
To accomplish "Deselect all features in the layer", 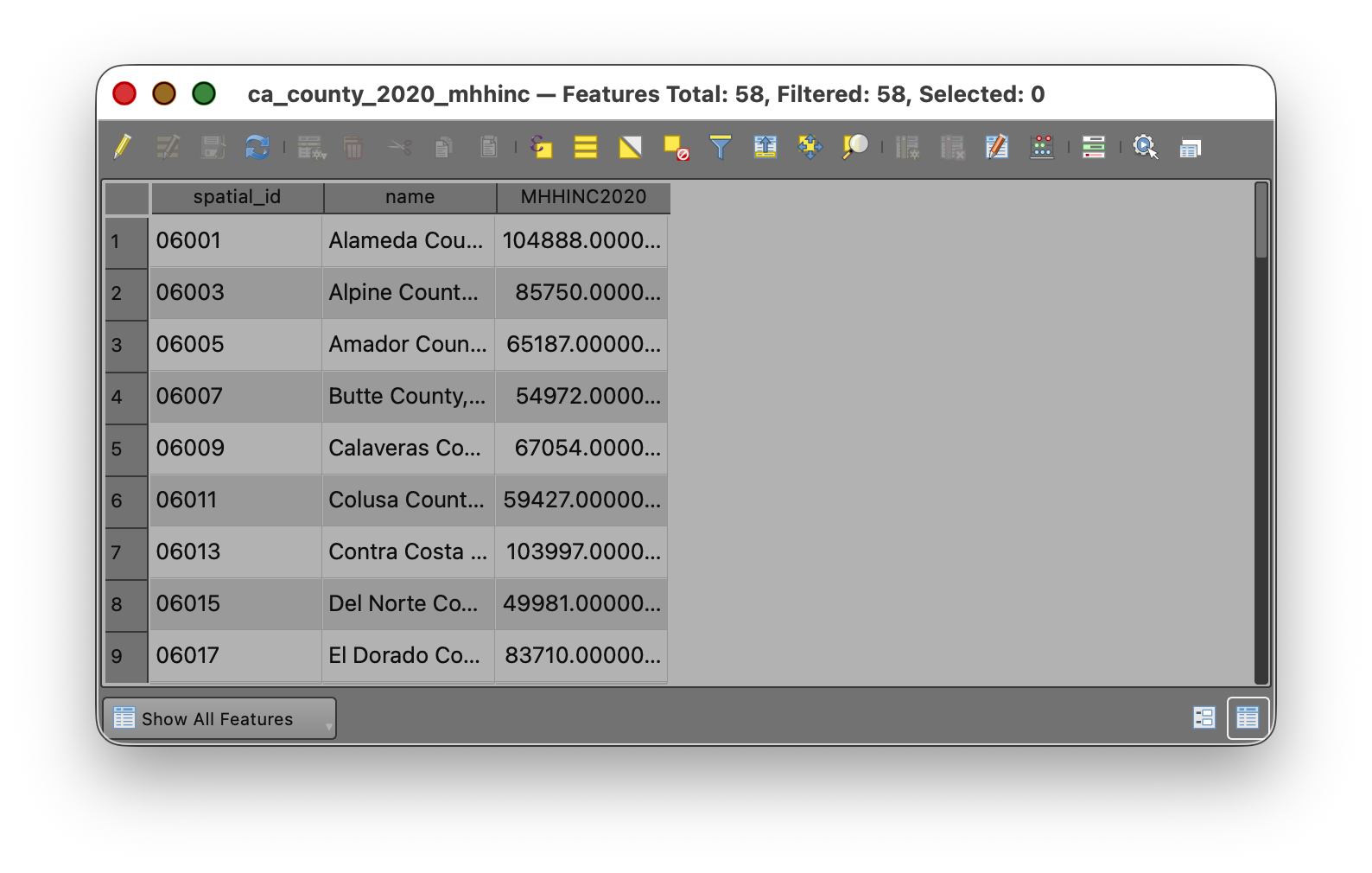I will 676,148.
